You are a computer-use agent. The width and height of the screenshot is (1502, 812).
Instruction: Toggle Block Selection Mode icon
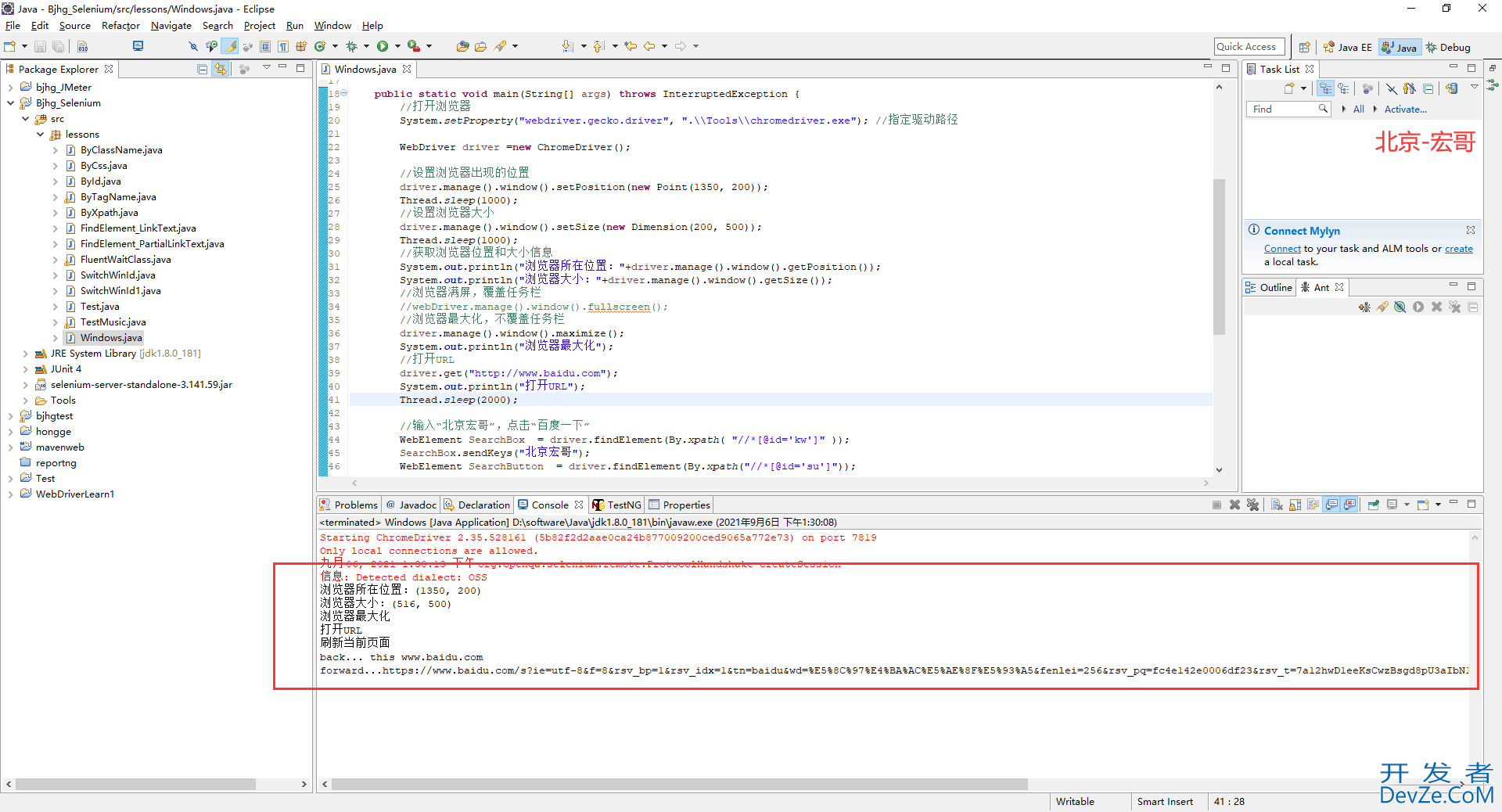[x=265, y=47]
